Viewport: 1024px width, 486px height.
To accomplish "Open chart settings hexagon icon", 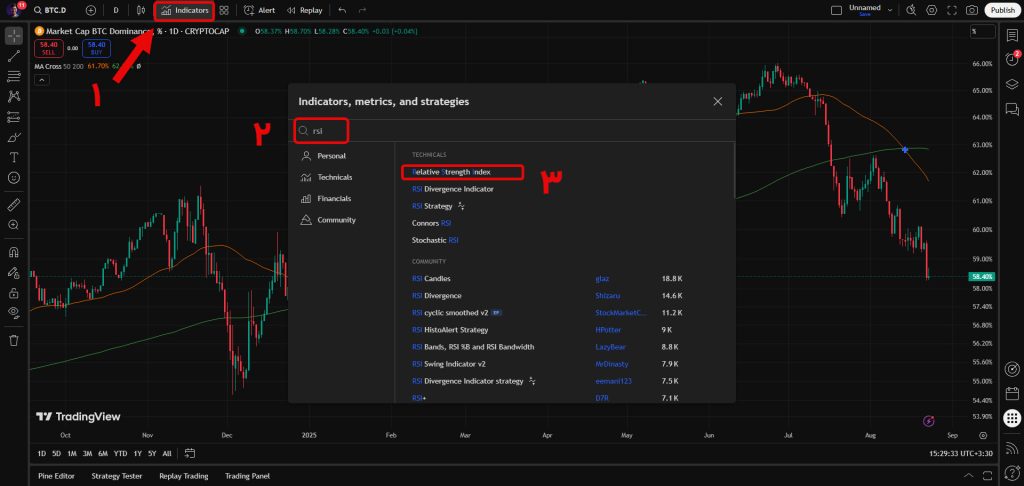I will [x=932, y=10].
